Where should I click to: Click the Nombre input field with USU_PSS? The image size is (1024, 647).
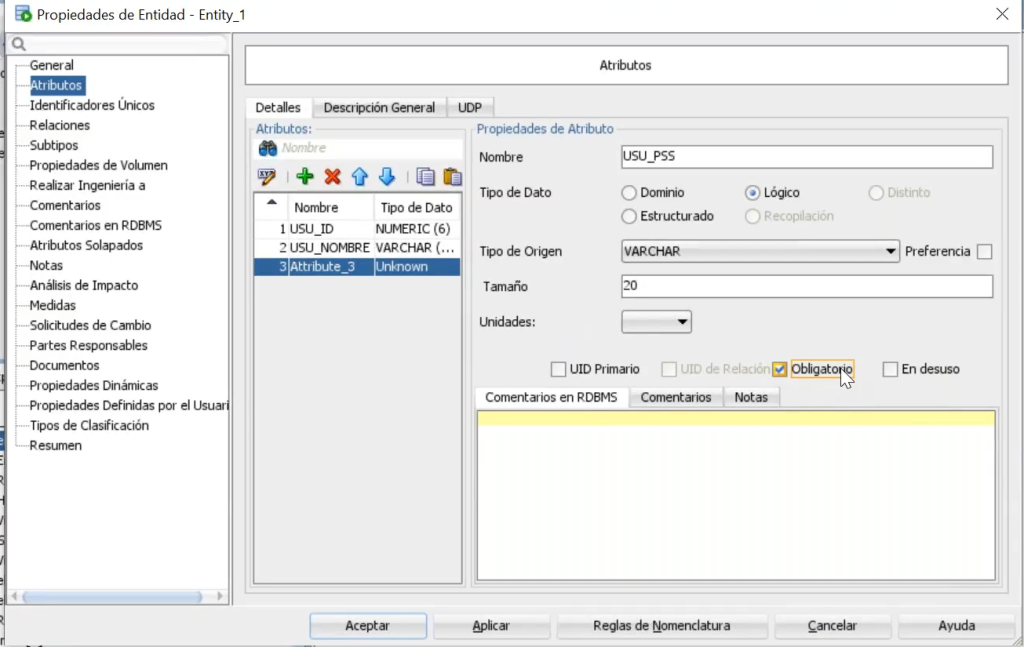point(807,157)
